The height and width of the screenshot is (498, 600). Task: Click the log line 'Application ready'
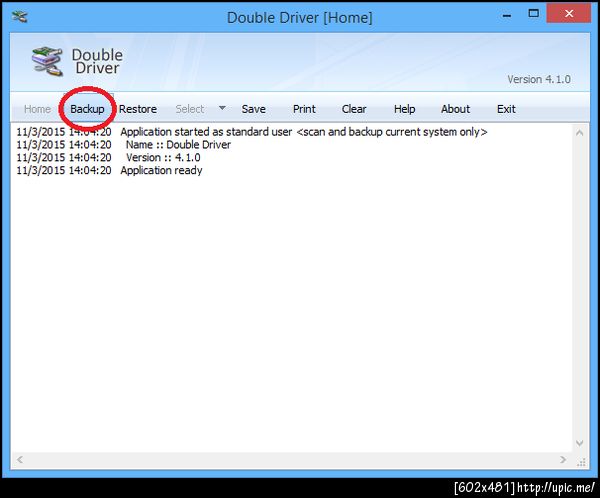pos(109,170)
